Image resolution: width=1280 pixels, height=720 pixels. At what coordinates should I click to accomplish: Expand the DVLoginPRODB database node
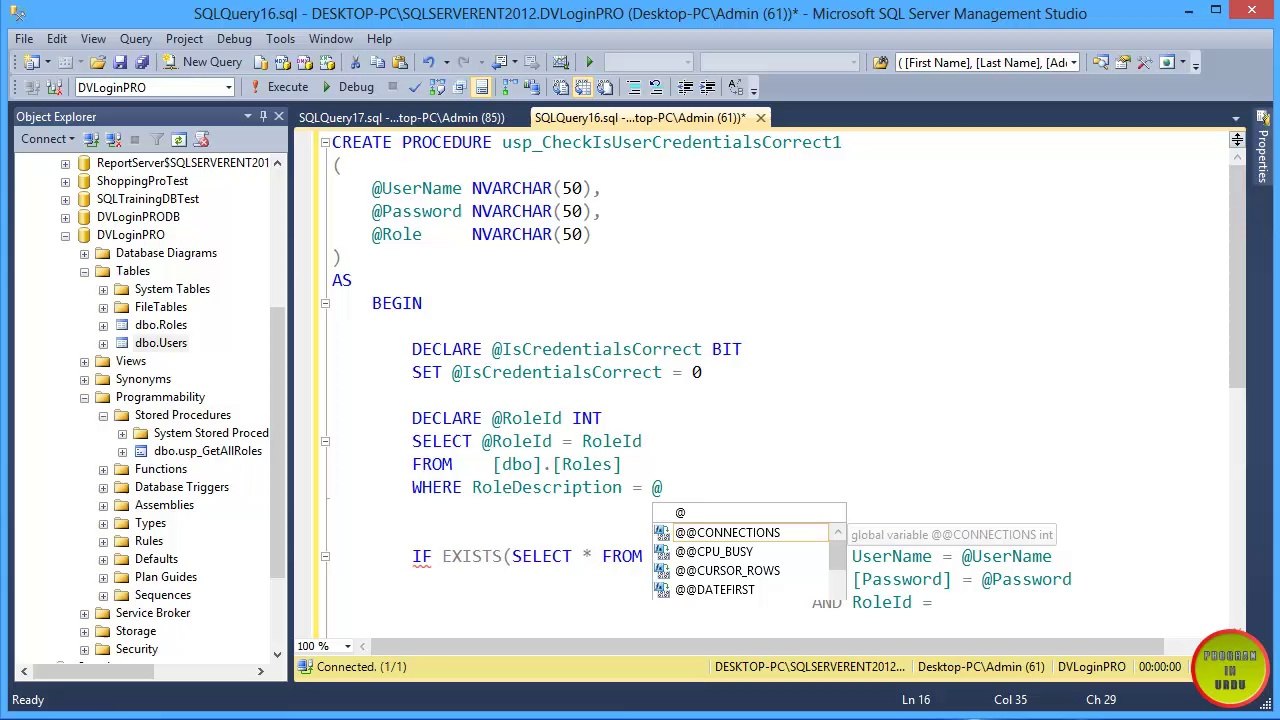(66, 217)
